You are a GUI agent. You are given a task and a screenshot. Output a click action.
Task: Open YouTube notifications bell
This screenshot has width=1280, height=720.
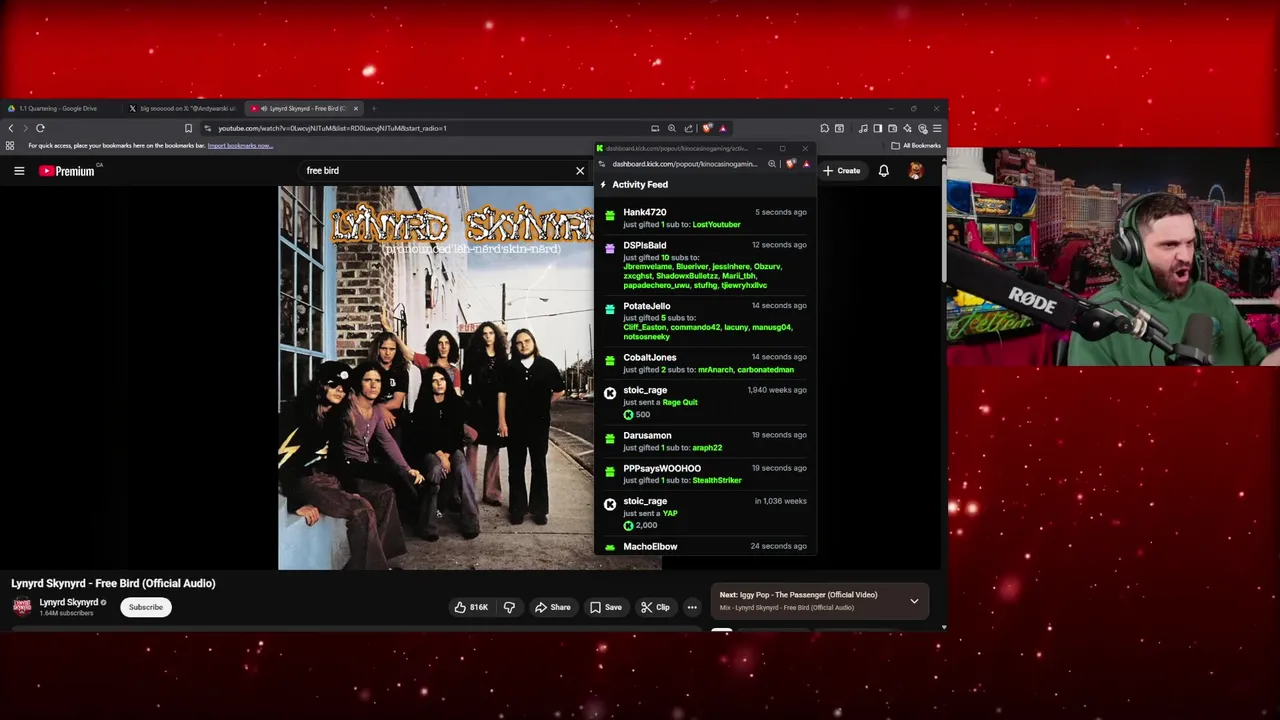[884, 171]
